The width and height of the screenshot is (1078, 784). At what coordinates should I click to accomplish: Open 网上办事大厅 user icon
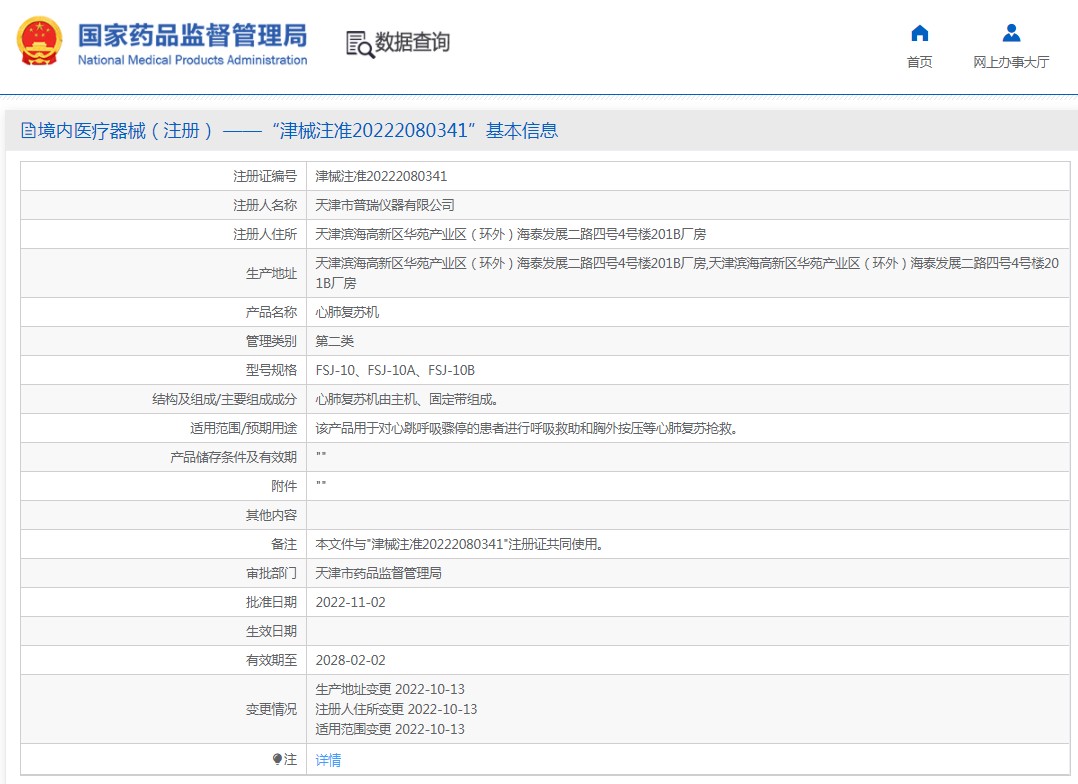click(1011, 33)
